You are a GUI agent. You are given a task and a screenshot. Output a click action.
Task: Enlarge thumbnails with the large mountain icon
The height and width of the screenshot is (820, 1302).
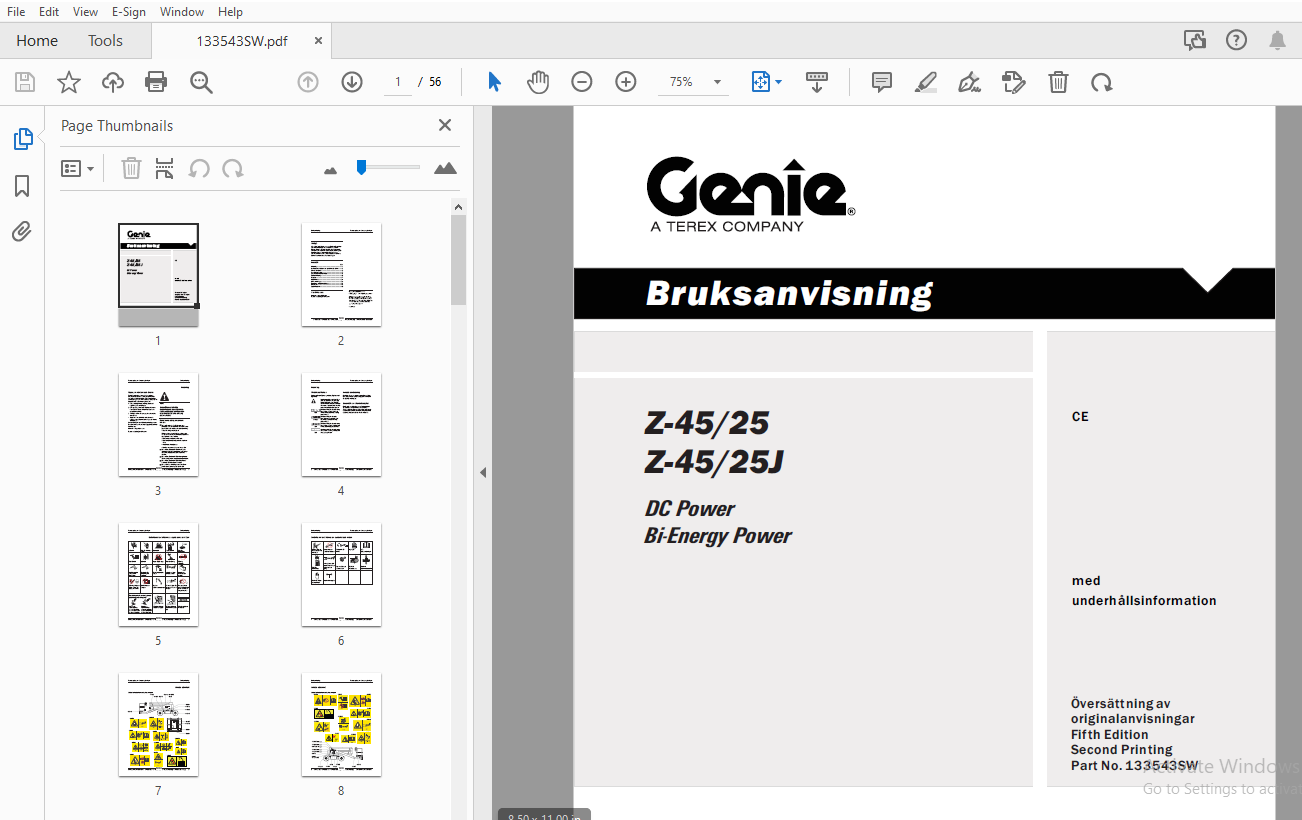click(445, 168)
